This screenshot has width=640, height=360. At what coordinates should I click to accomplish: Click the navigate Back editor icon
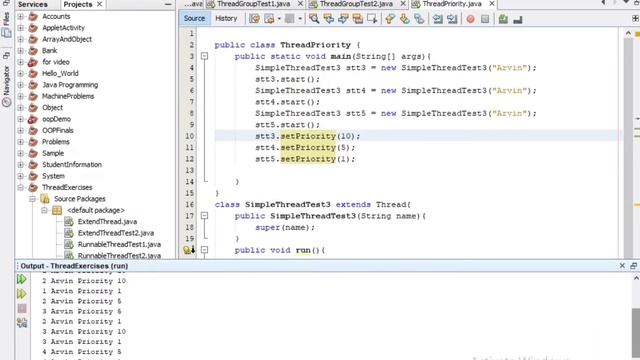269,19
